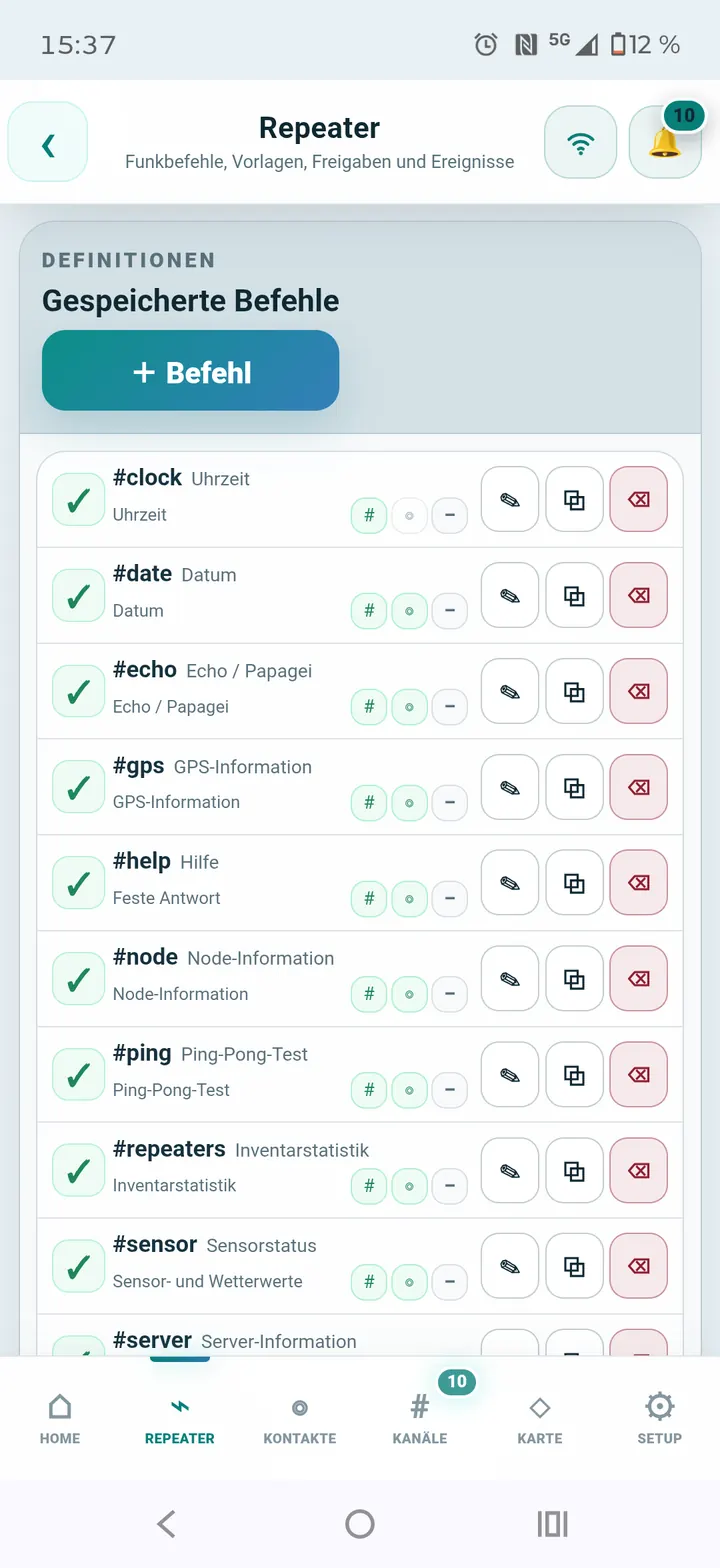This screenshot has height=1568, width=720.
Task: Toggle the minus flag on #ping row
Action: point(449,1090)
